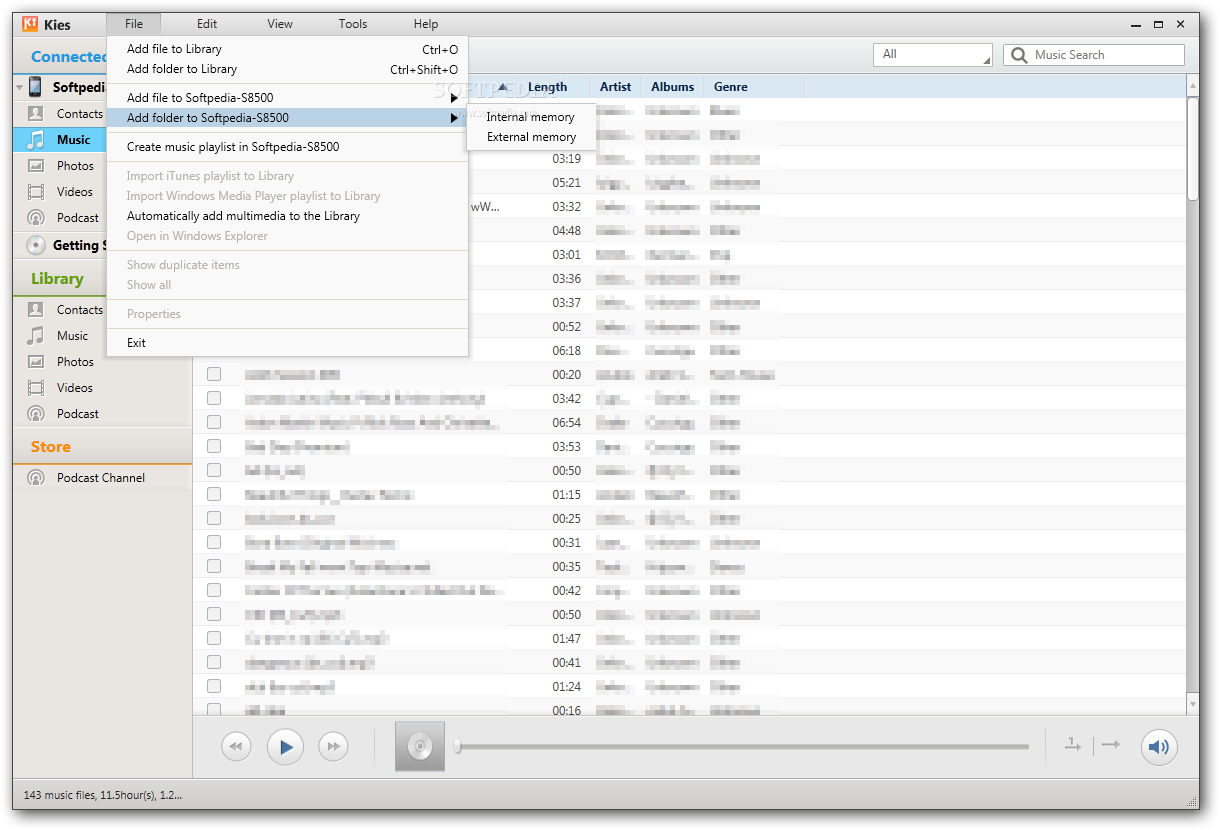The image size is (1220, 830).
Task: Select Music under the connected Softpedia device
Action: 73,140
